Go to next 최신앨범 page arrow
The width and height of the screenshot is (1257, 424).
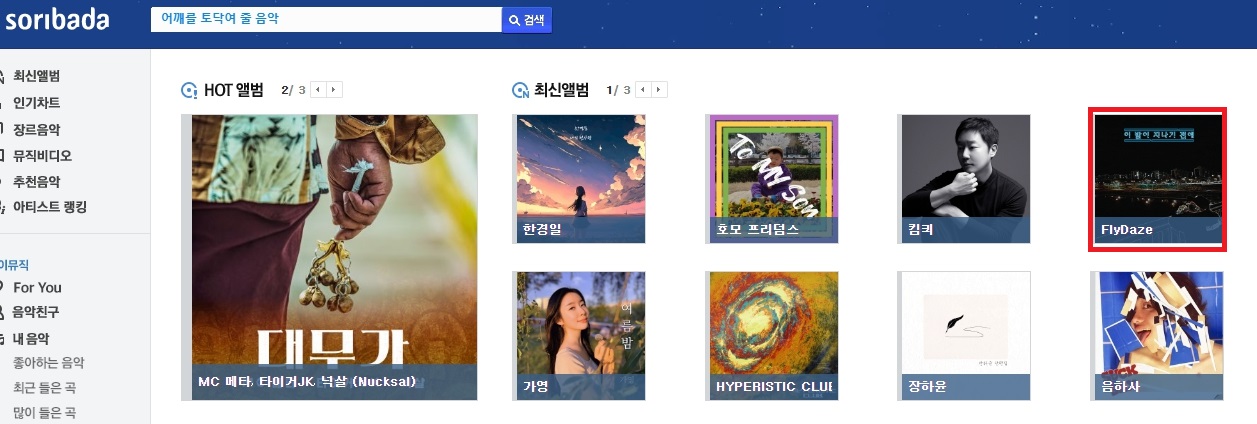tap(659, 90)
